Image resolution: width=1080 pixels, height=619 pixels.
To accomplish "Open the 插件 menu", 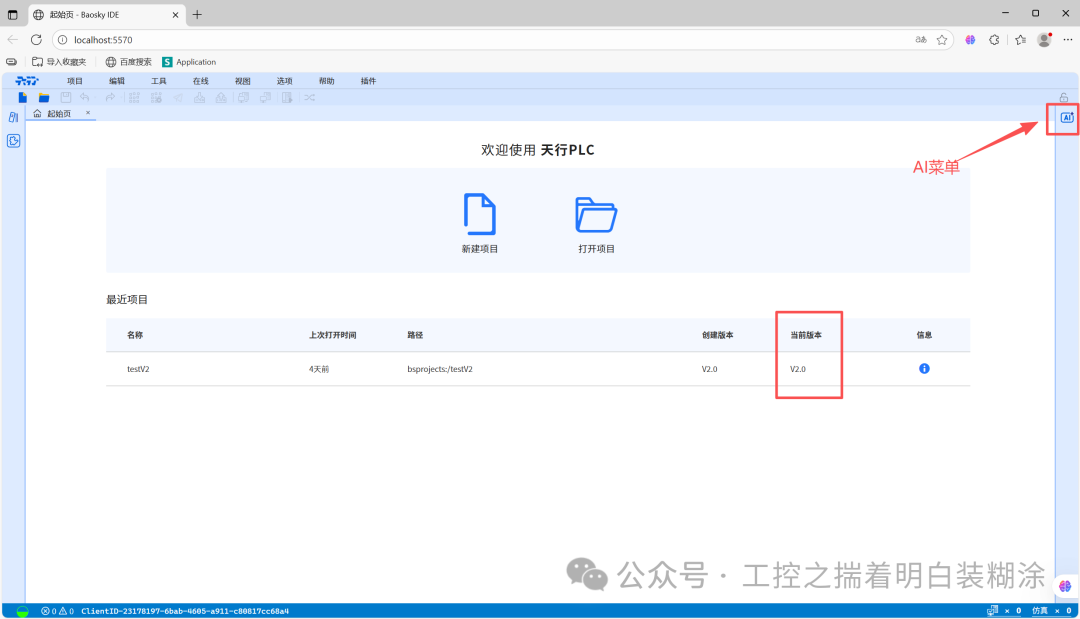I will (x=368, y=81).
